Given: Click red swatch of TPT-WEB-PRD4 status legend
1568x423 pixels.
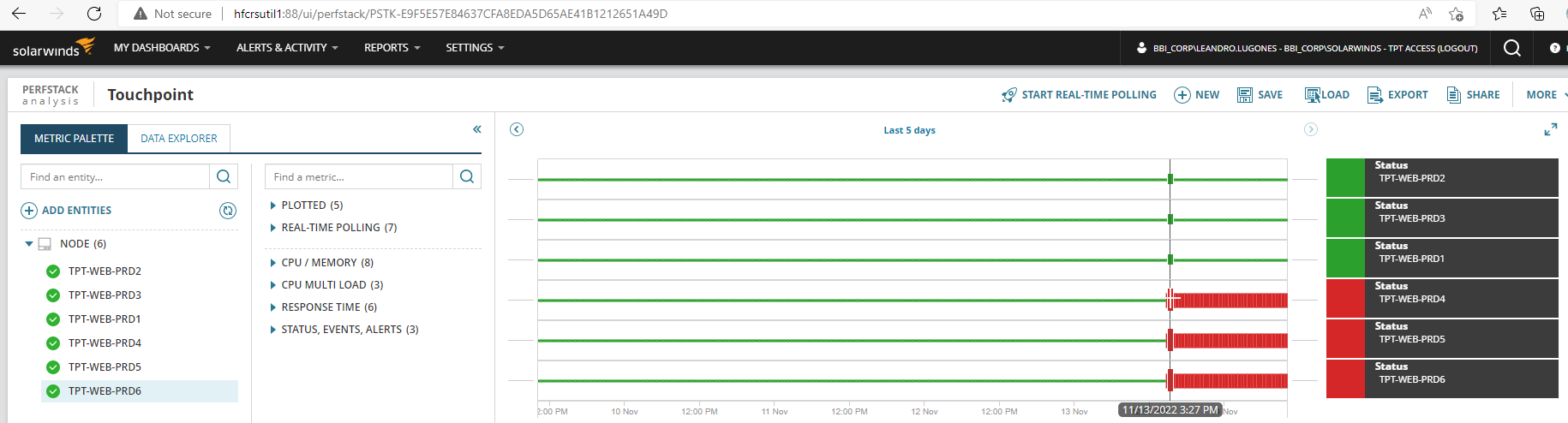Looking at the screenshot, I should (1345, 299).
